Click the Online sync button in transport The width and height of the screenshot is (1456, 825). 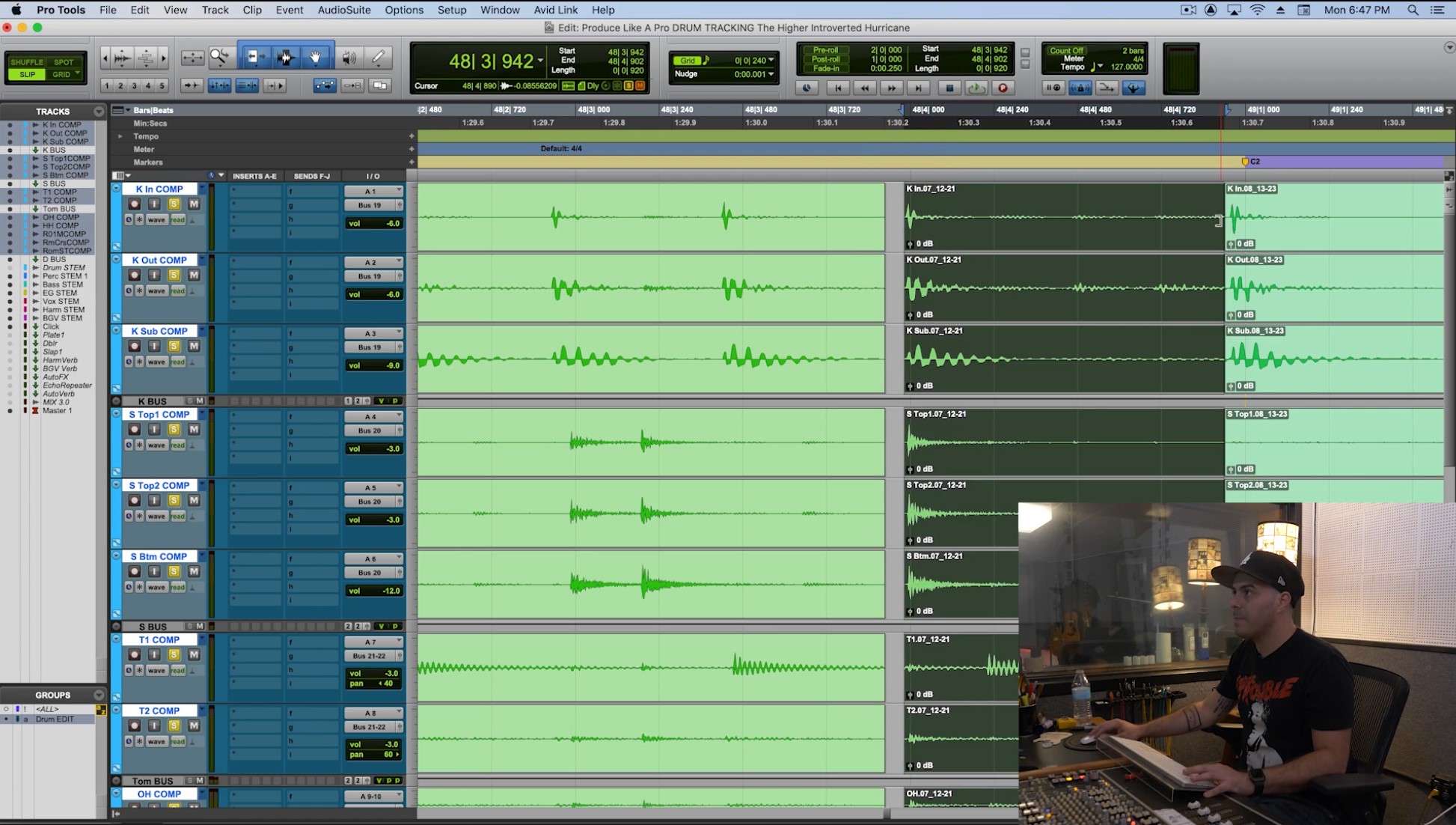pyautogui.click(x=807, y=88)
